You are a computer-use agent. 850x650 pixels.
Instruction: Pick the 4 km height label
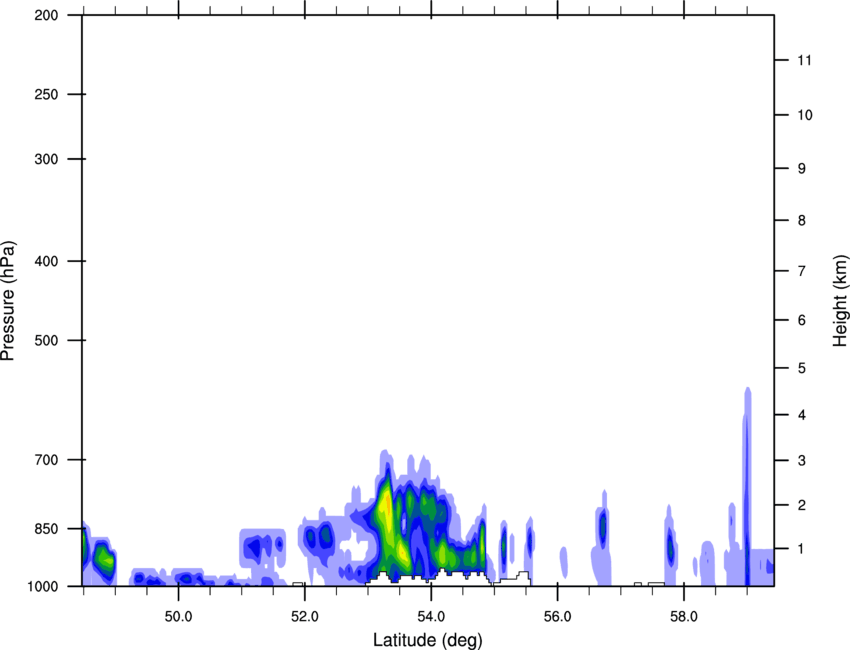pos(802,415)
